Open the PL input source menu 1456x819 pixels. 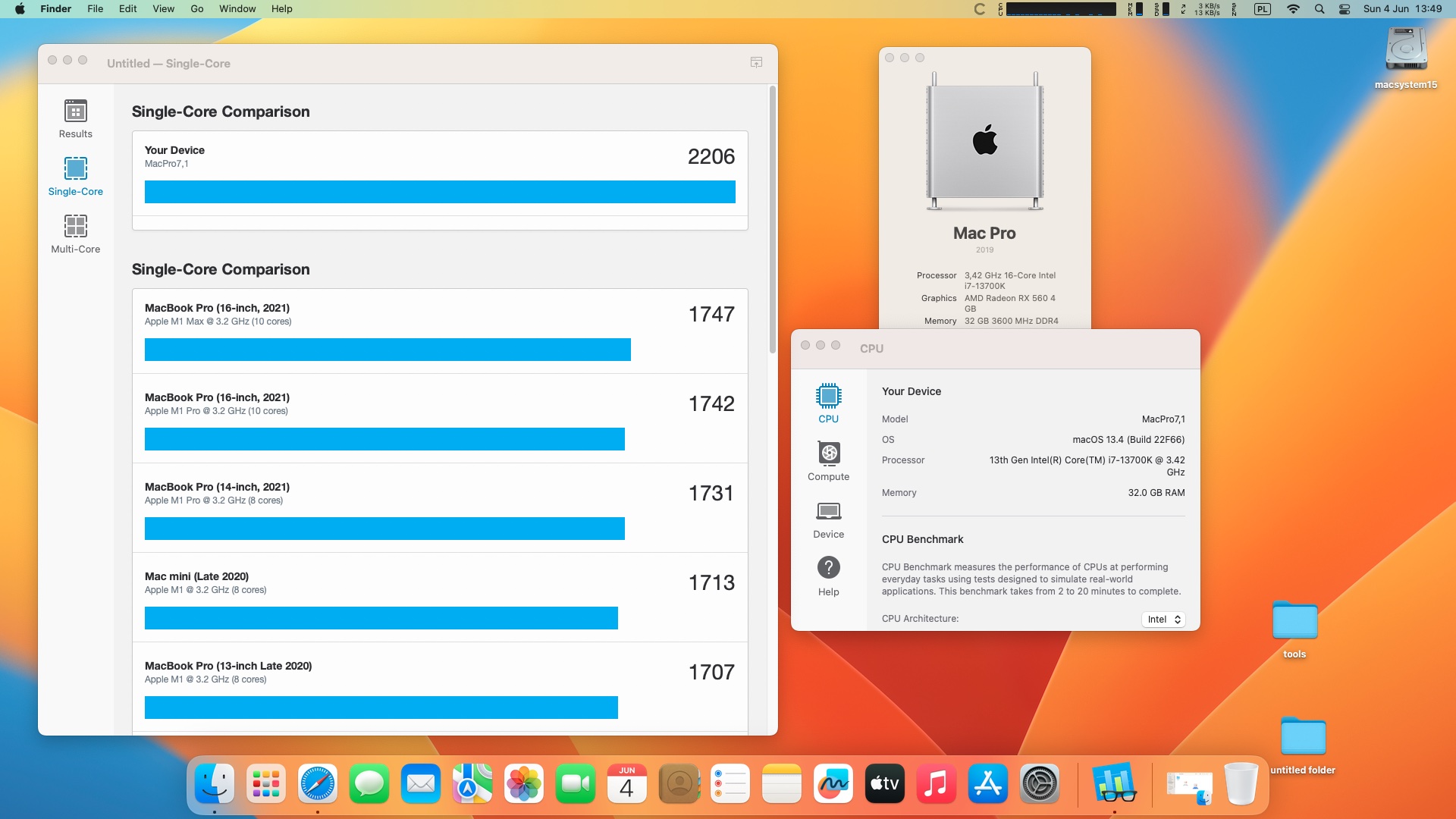click(x=1262, y=9)
